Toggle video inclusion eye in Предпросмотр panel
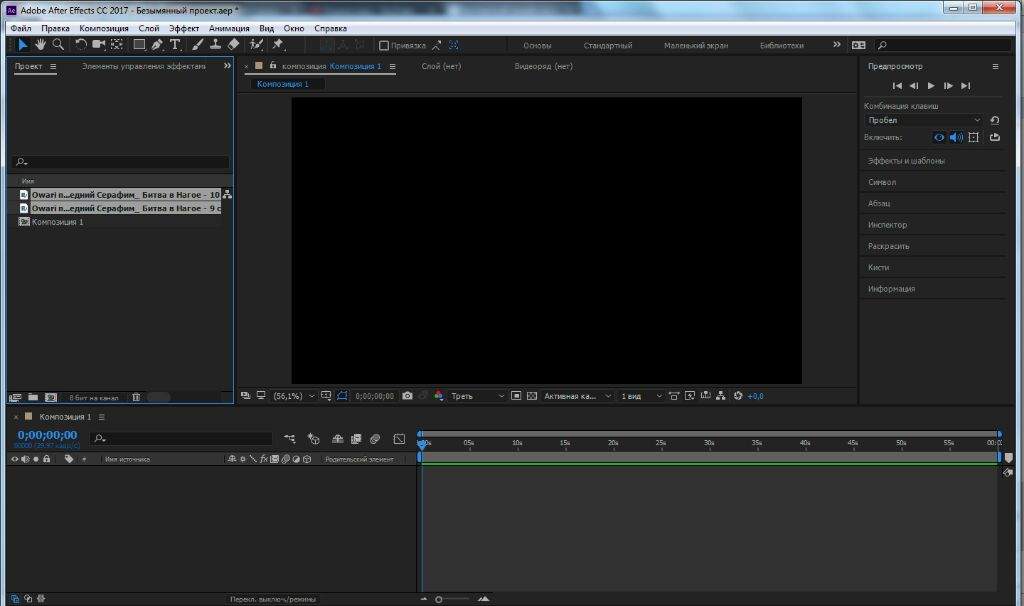 pos(938,137)
